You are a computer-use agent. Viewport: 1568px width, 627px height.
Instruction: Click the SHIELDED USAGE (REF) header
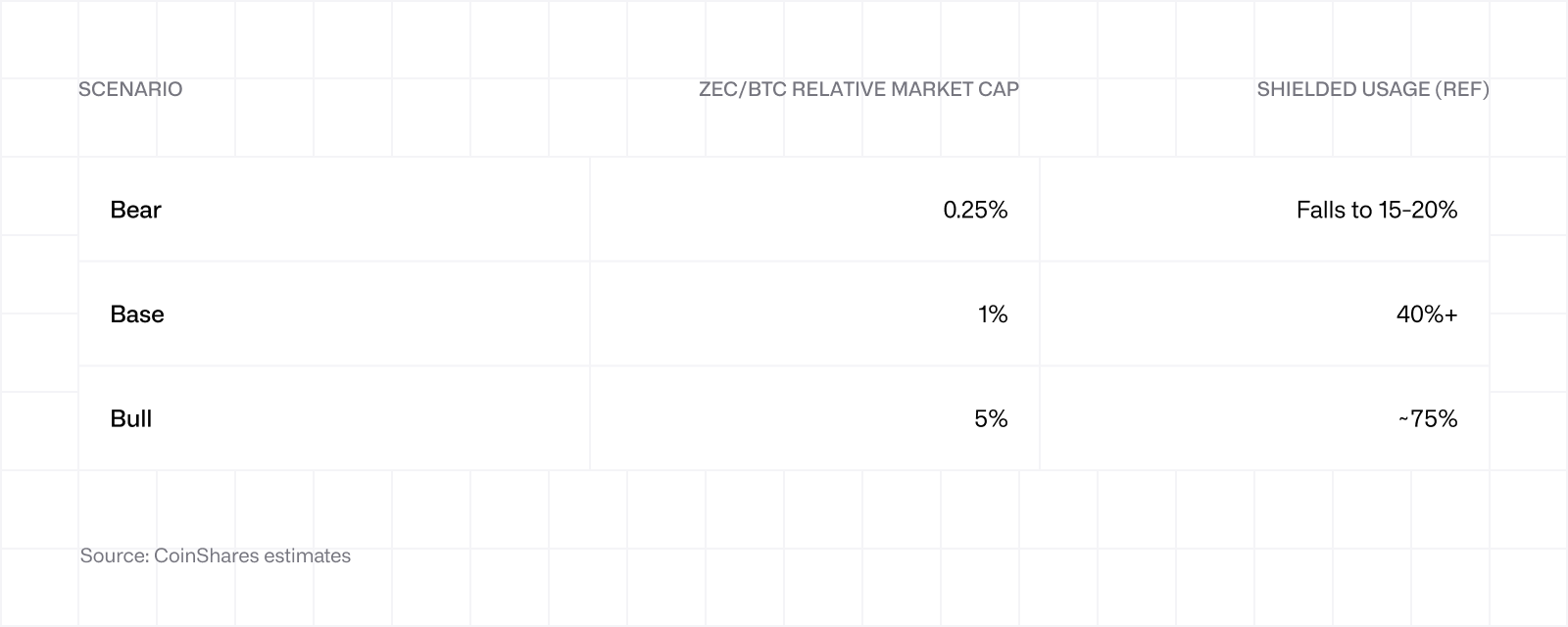tap(1373, 89)
